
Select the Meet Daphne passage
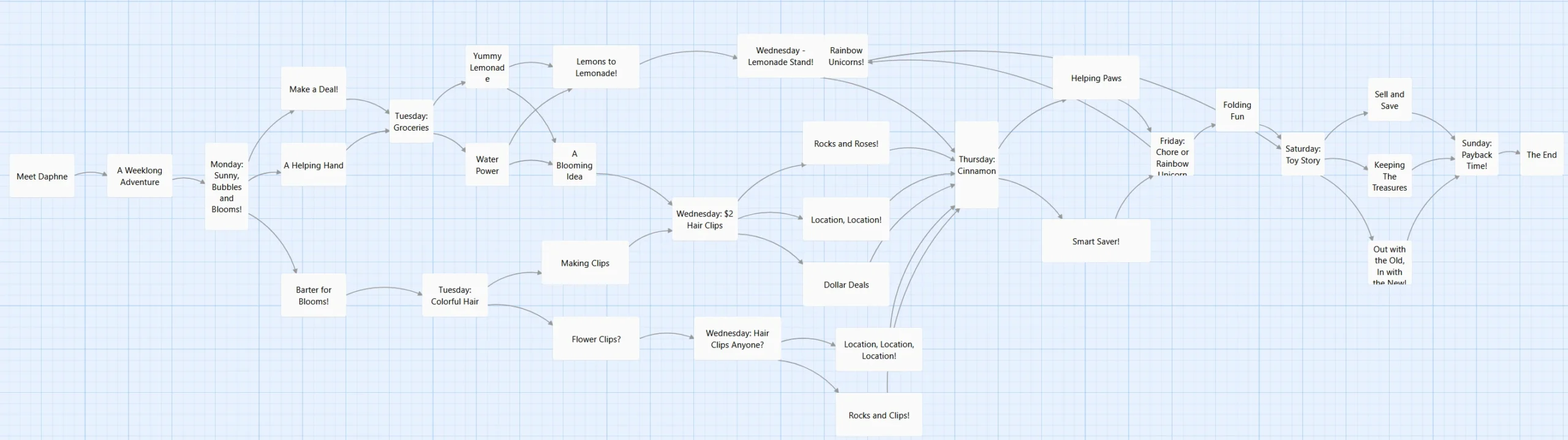[42, 176]
